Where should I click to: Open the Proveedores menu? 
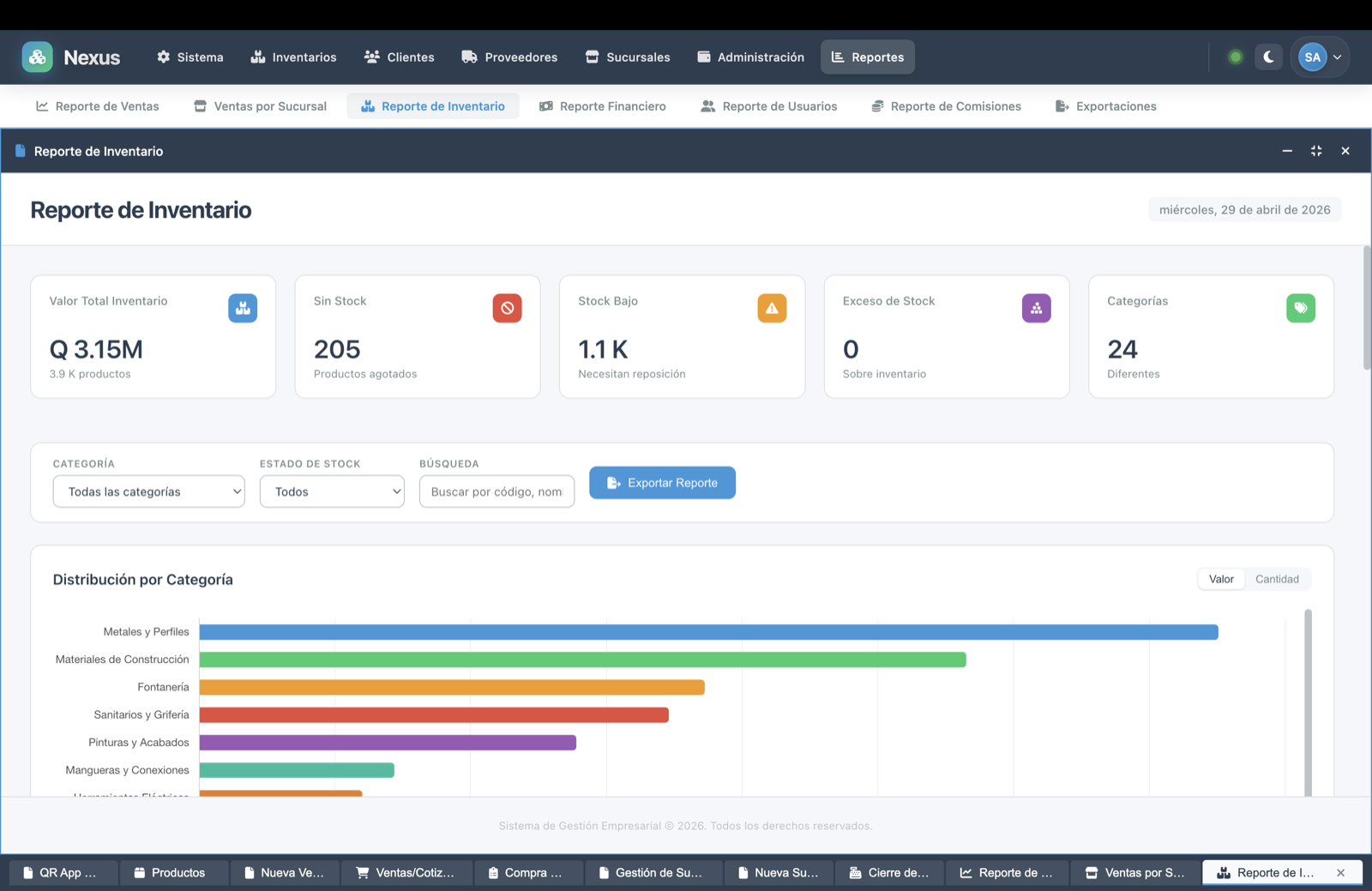point(509,57)
